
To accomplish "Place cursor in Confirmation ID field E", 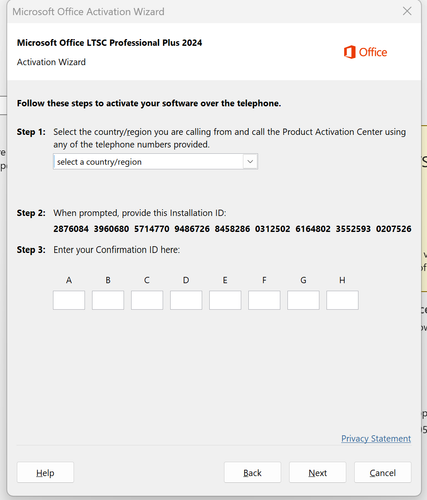I will coord(225,300).
